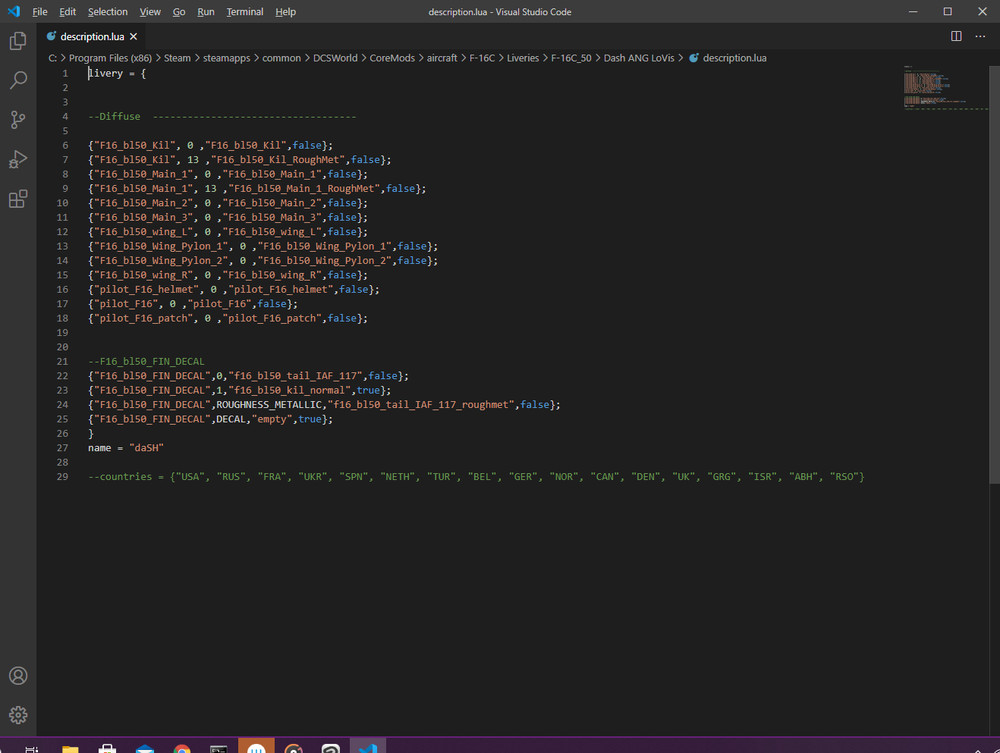Expand the Liveries breadcrumb folder
The height and width of the screenshot is (753, 1000).
[522, 58]
